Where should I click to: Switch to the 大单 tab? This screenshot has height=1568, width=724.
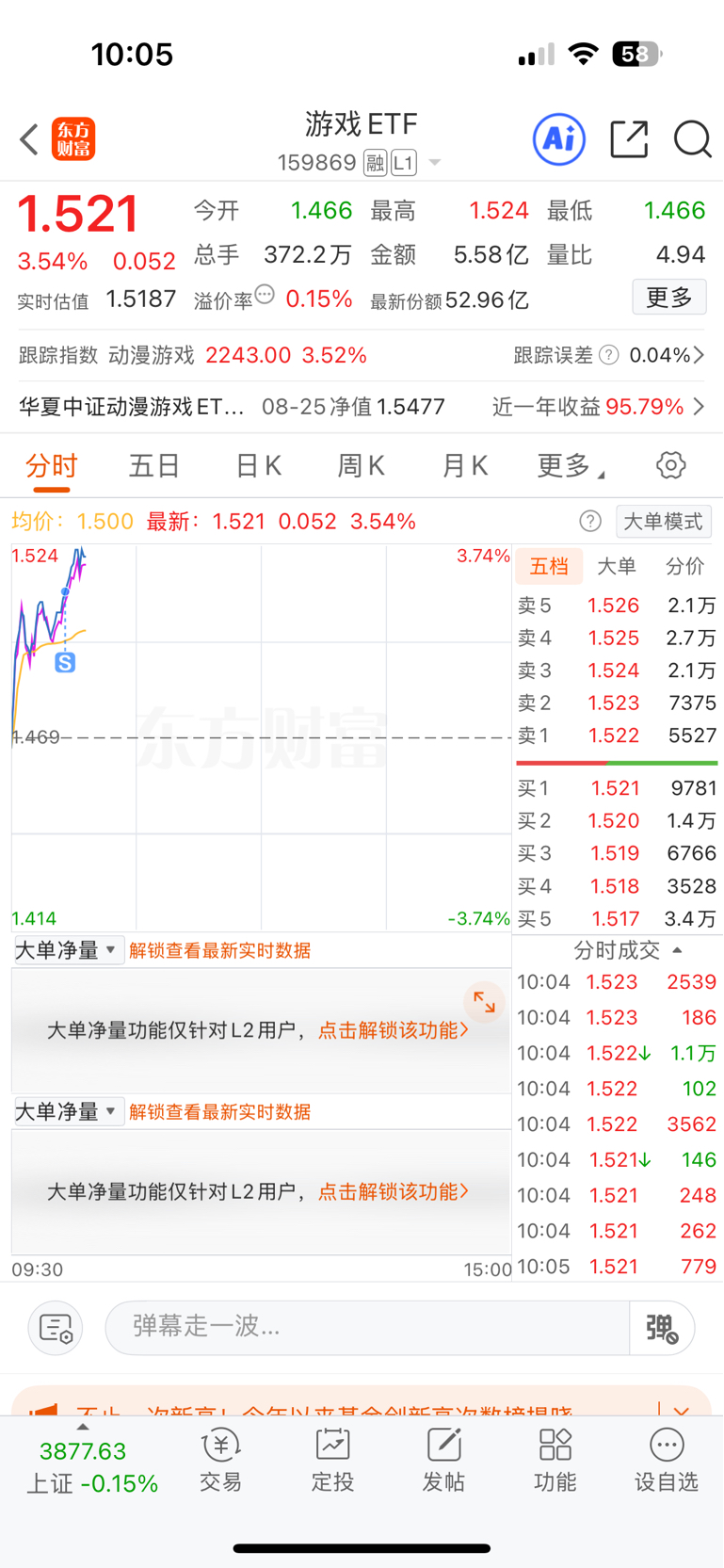pos(617,566)
